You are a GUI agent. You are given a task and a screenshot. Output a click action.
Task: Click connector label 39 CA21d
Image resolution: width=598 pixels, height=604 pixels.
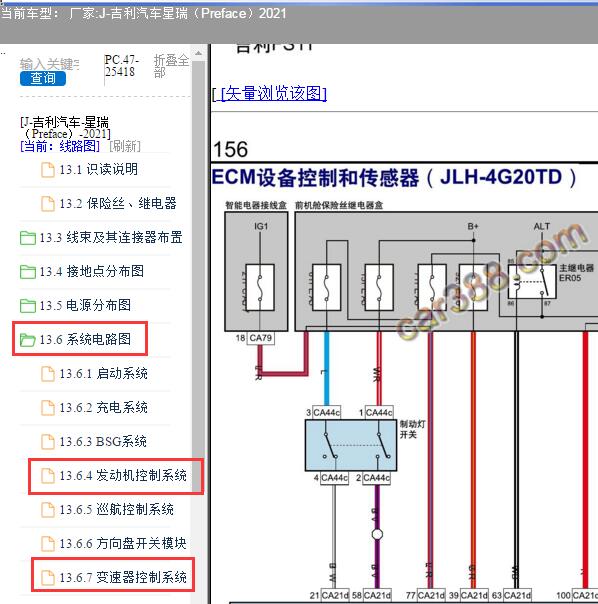(468, 595)
